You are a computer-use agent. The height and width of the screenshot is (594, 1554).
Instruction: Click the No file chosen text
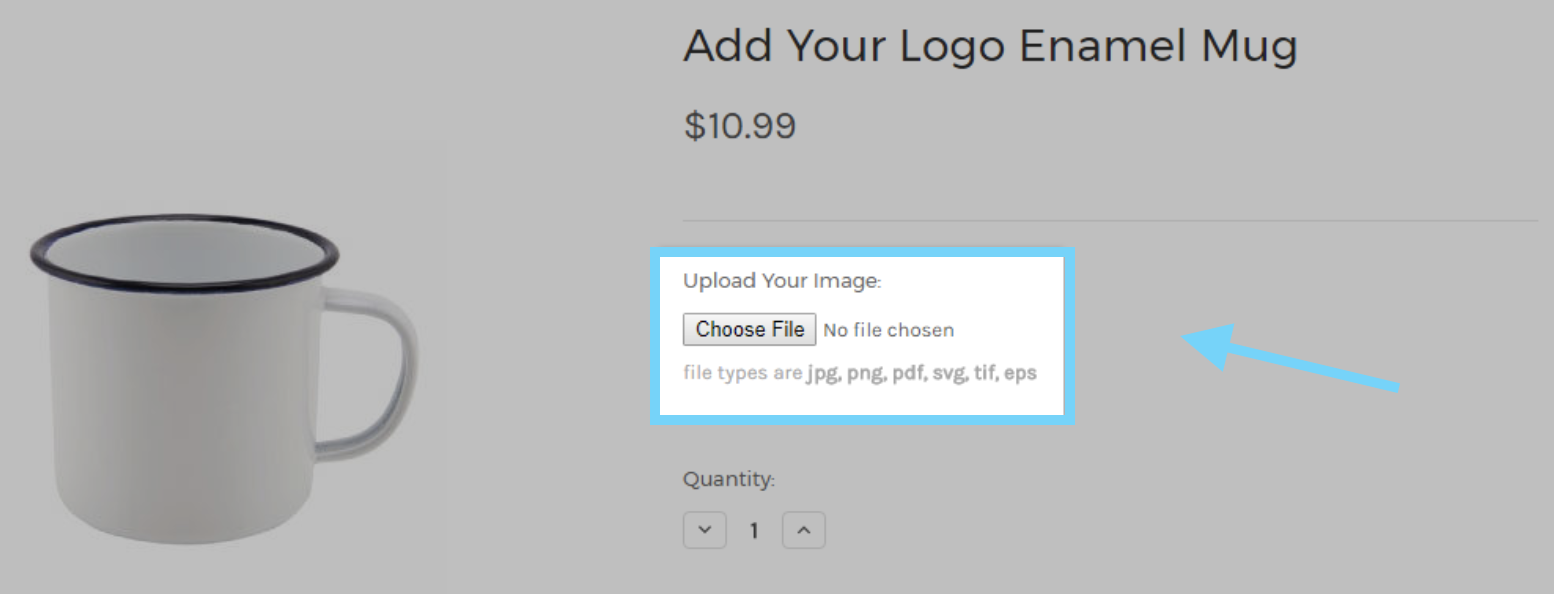tap(888, 330)
